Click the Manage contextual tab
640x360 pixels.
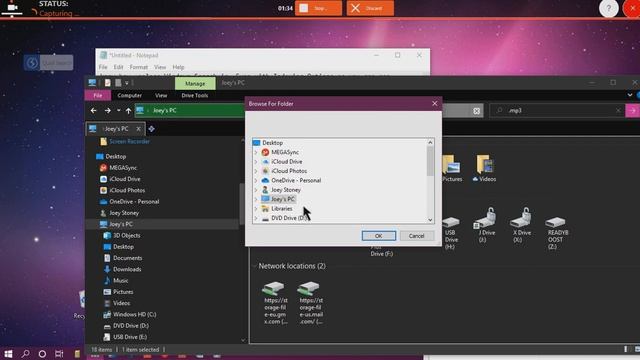click(x=195, y=83)
